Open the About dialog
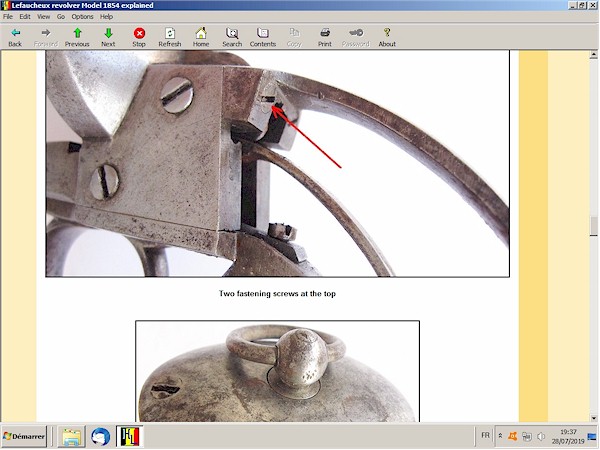This screenshot has width=600, height=450. pyautogui.click(x=387, y=38)
